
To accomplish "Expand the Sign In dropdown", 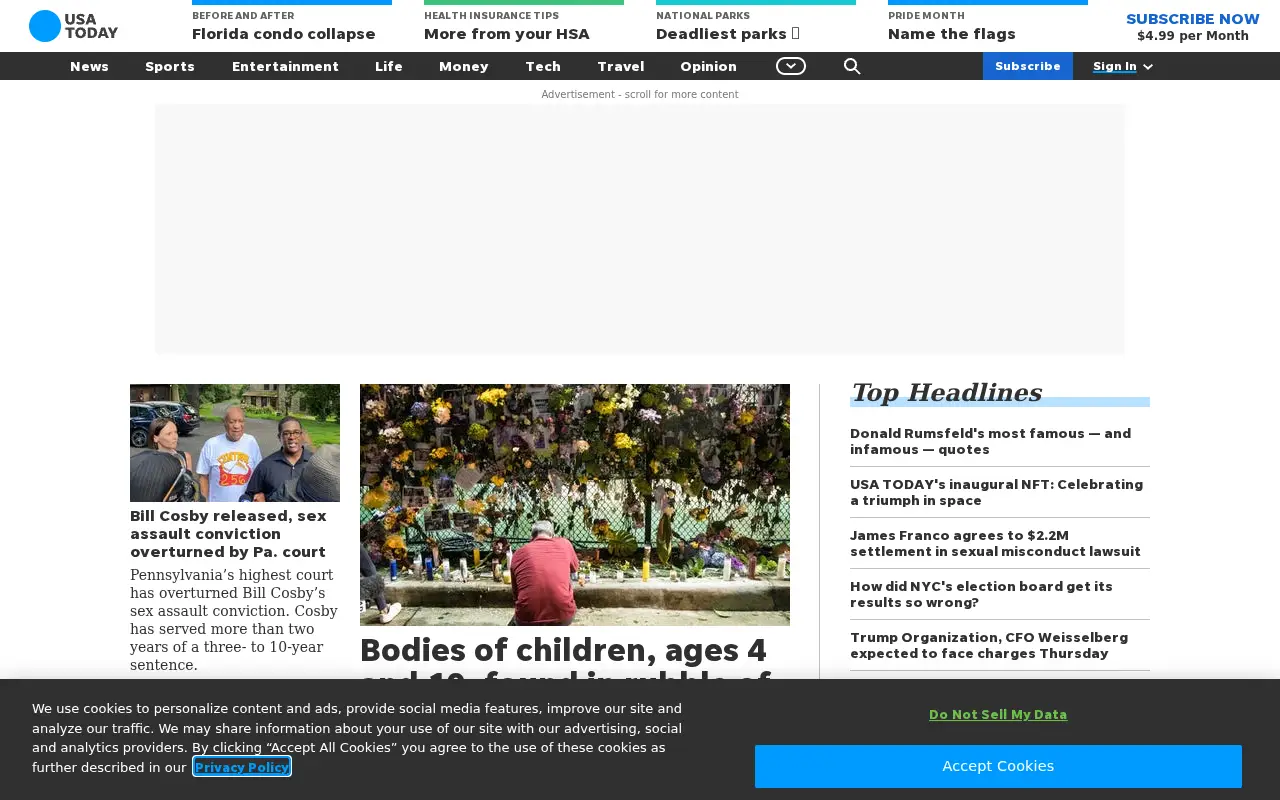I will pyautogui.click(x=1123, y=66).
